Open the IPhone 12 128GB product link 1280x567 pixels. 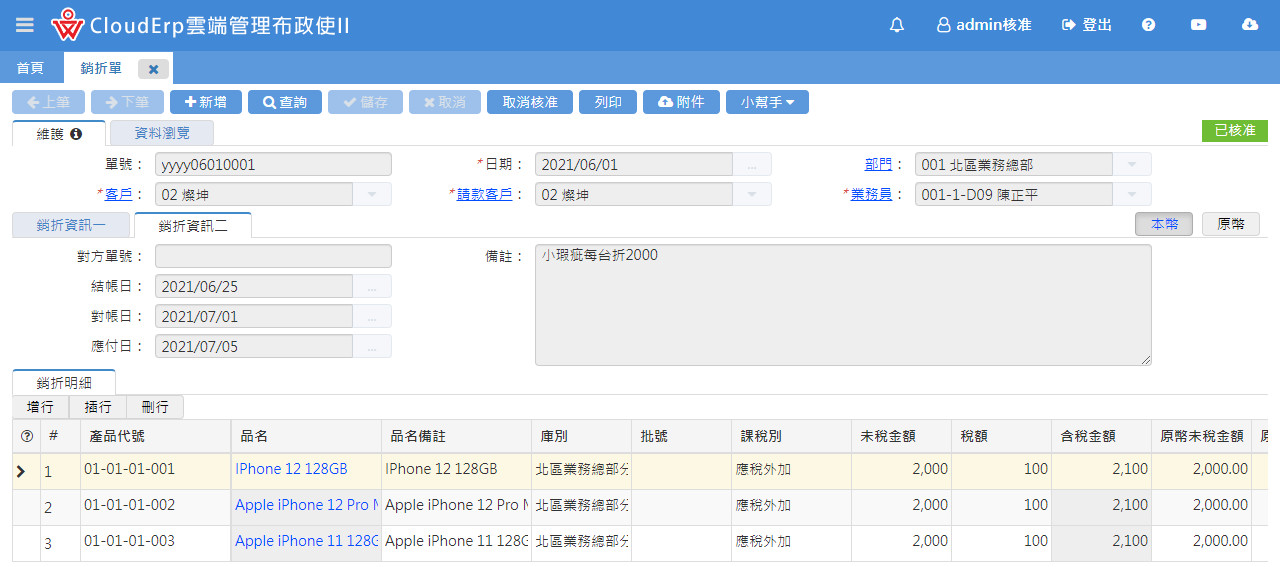point(291,469)
